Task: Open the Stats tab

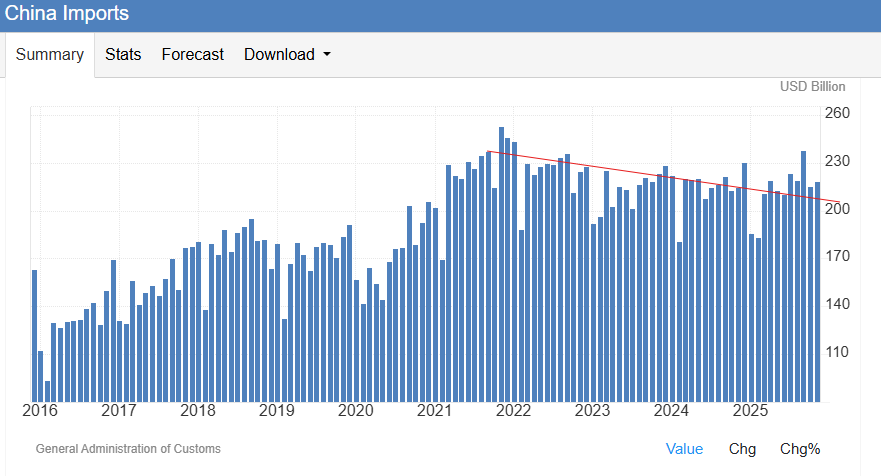Action: coord(123,55)
